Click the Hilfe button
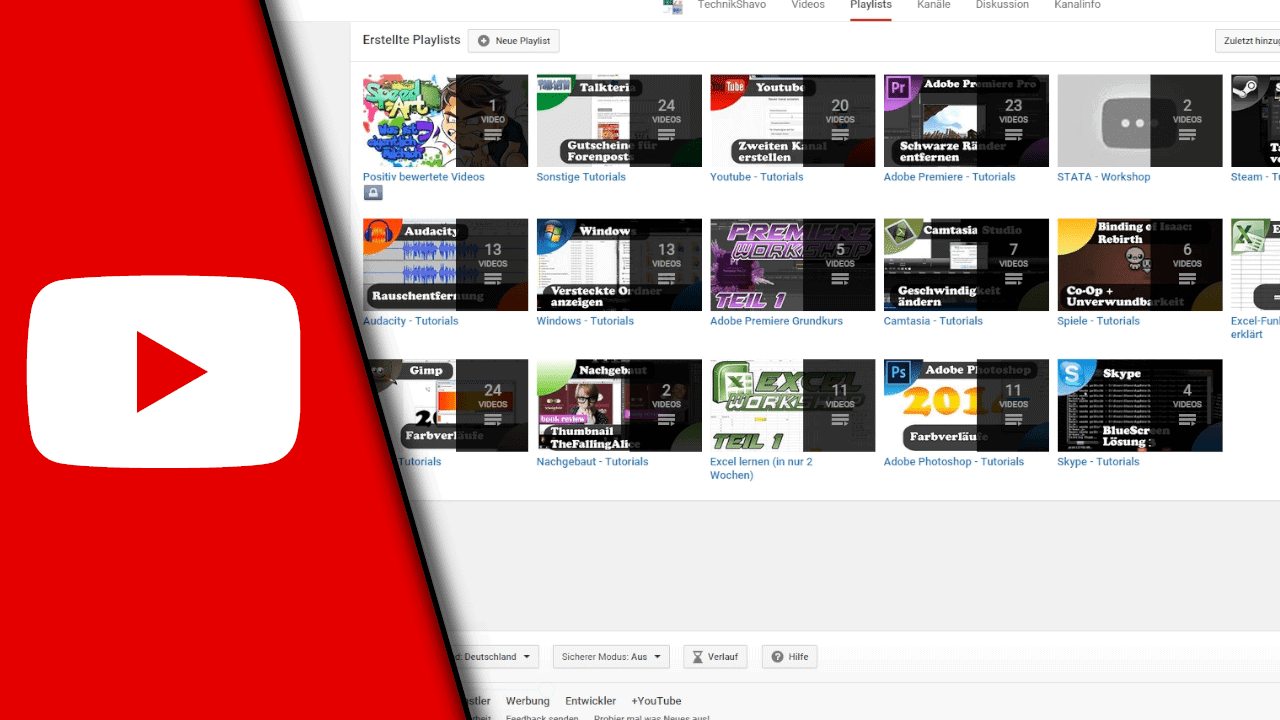This screenshot has height=720, width=1280. pos(790,657)
